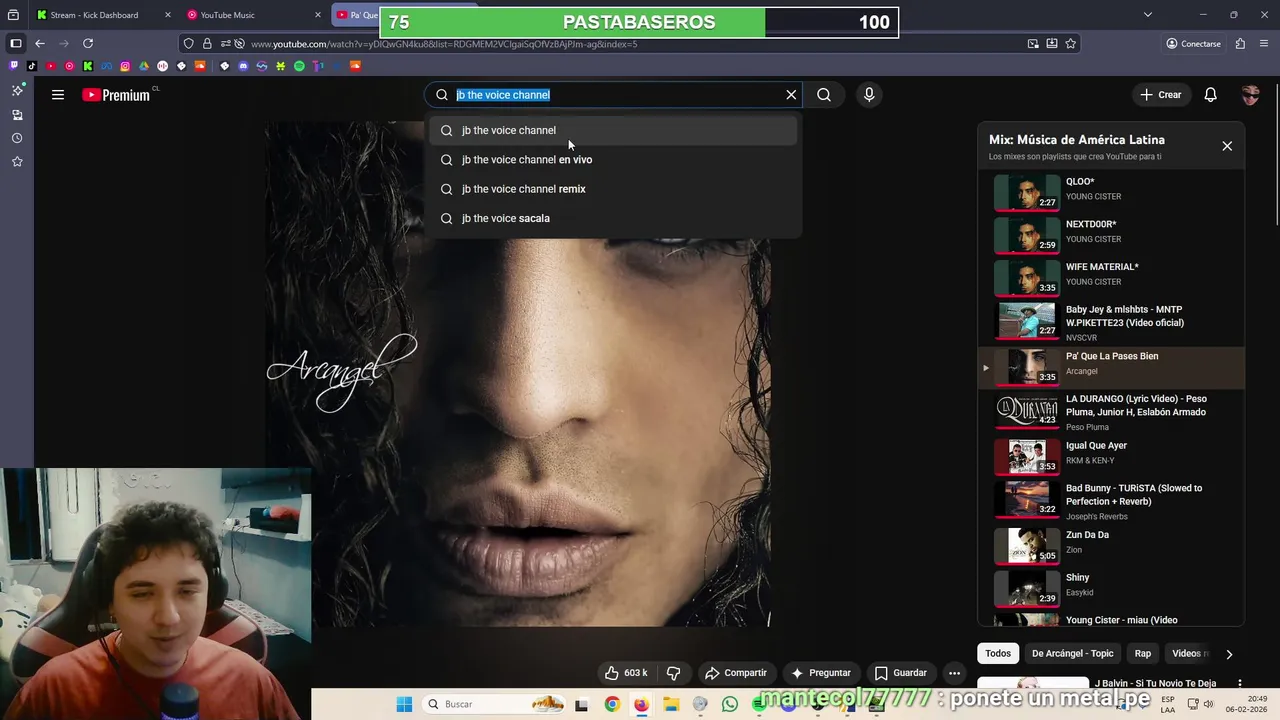Select the Rap filter chip
Viewport: 1280px width, 720px height.
click(1143, 653)
